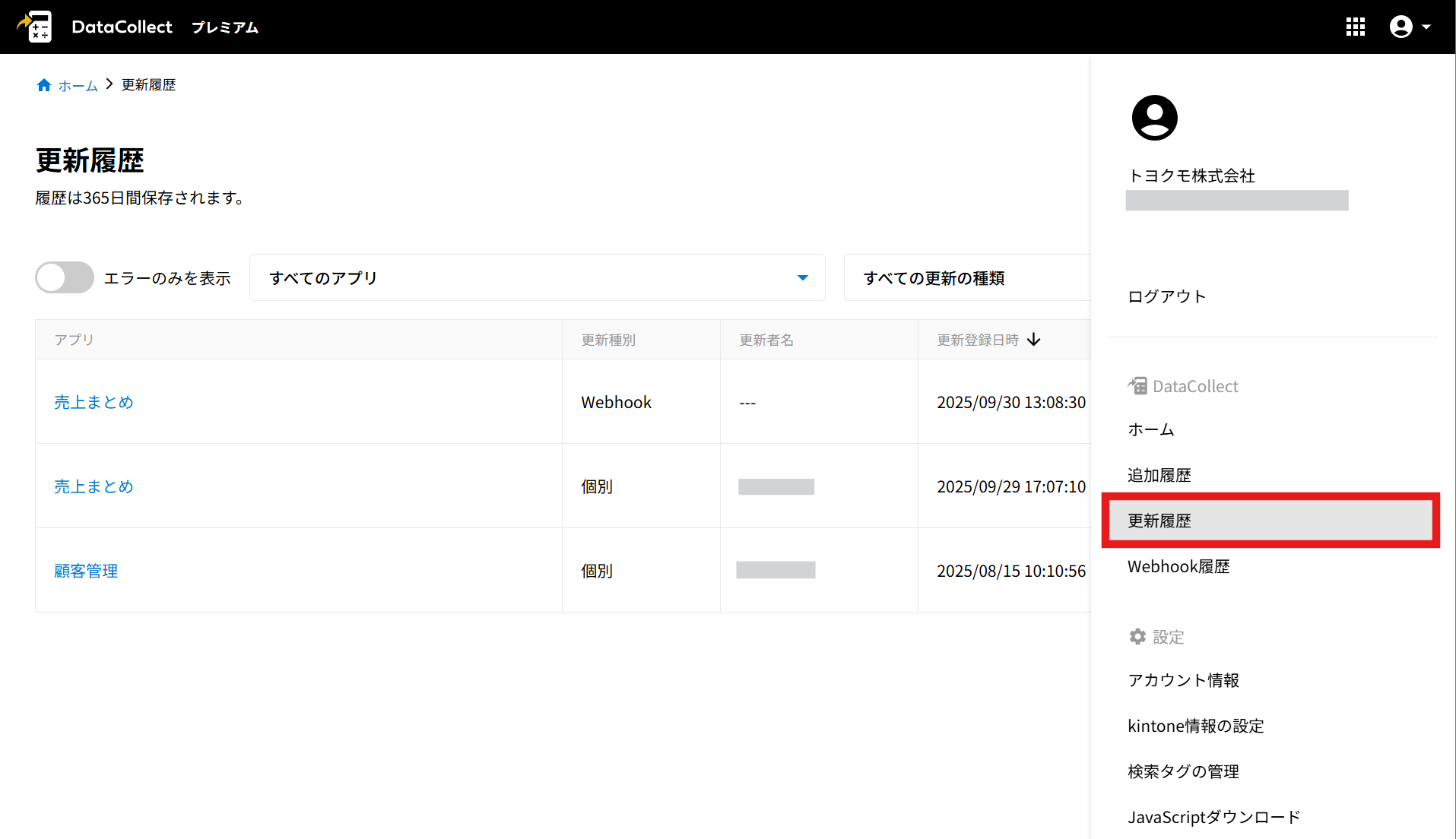This screenshot has height=839, width=1456.
Task: Click the DataCollect section icon in menu
Action: (x=1137, y=386)
